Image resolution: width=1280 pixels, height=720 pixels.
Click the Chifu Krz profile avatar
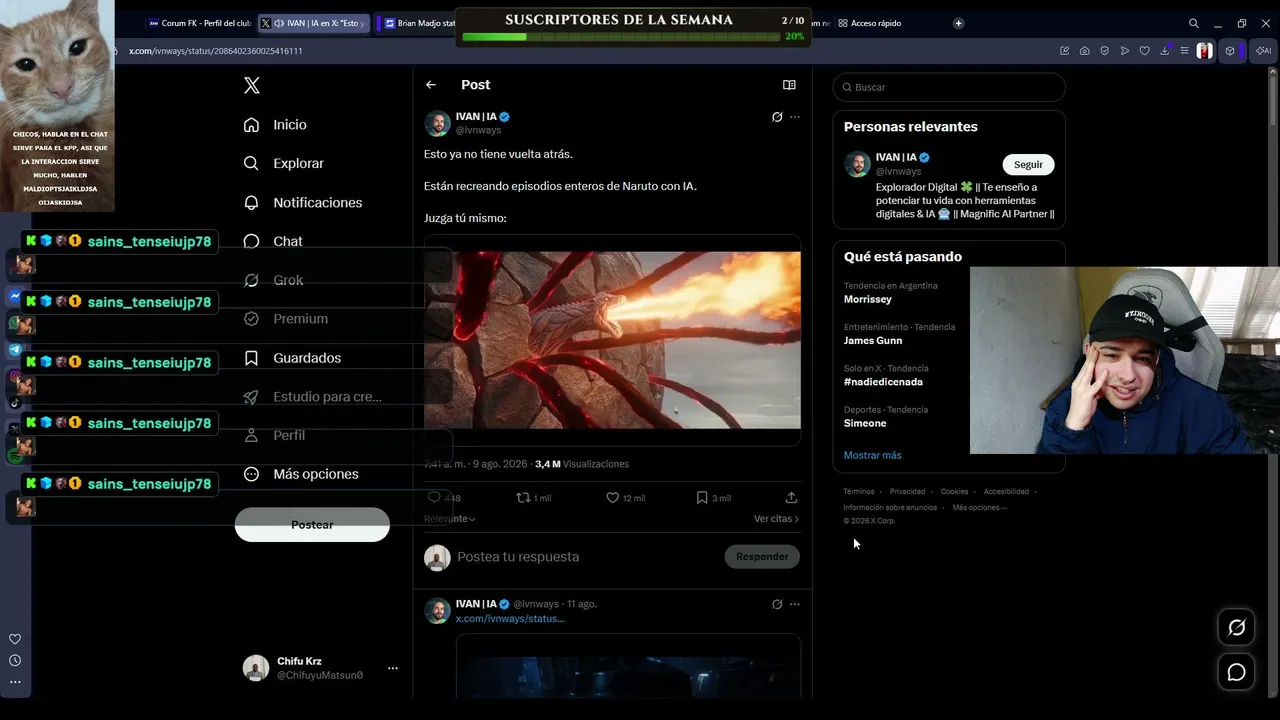[x=256, y=668]
